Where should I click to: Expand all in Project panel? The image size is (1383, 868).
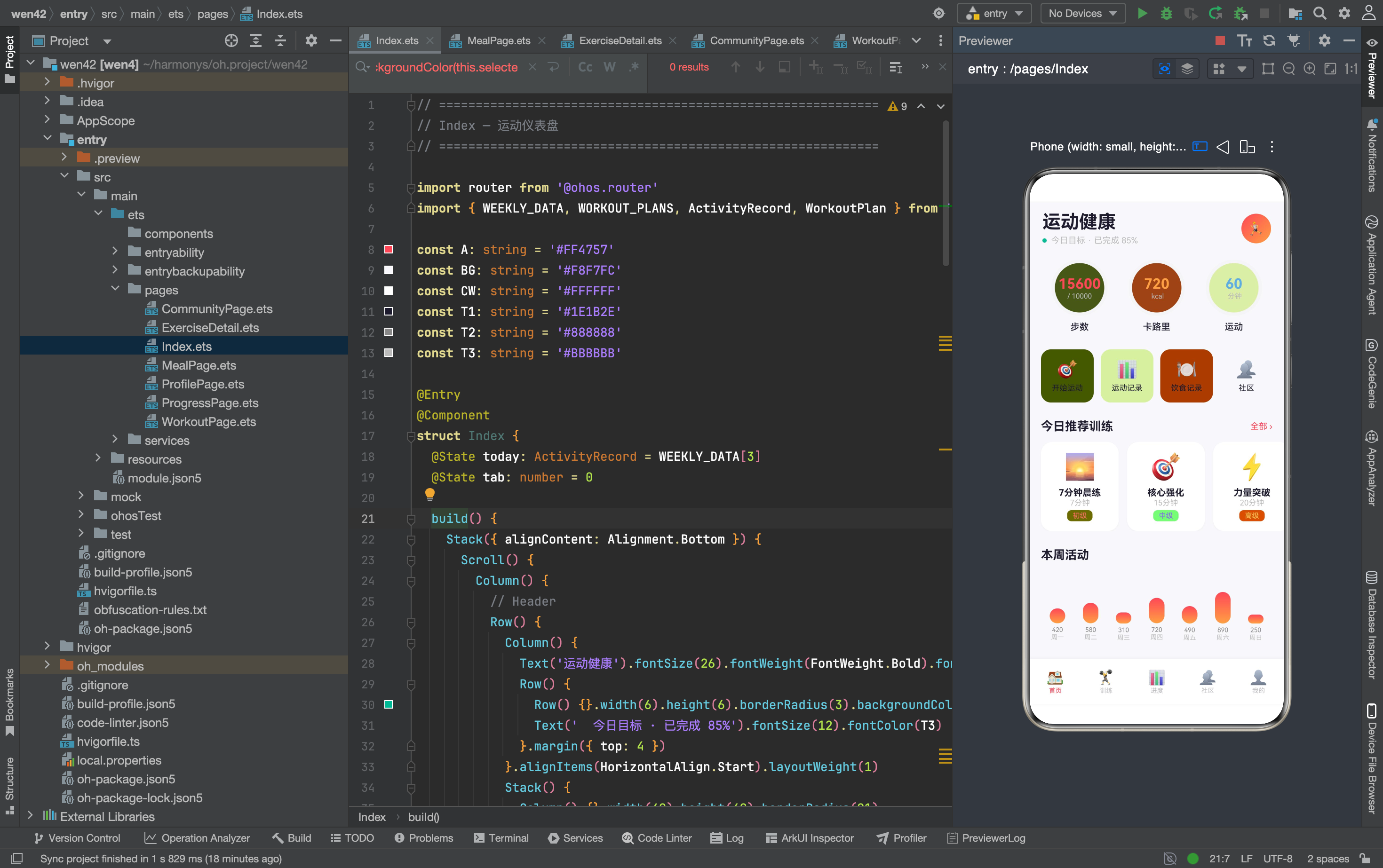pyautogui.click(x=256, y=41)
